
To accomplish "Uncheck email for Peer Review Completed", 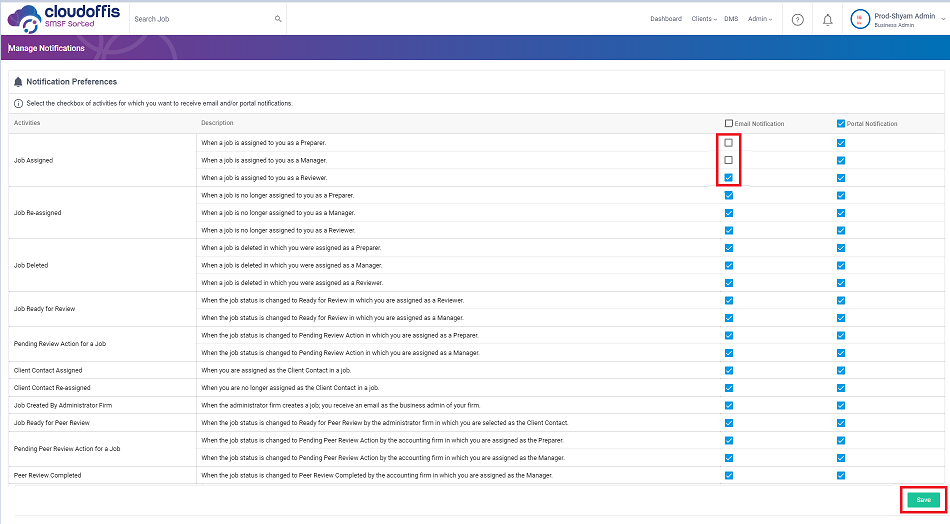I will 729,476.
